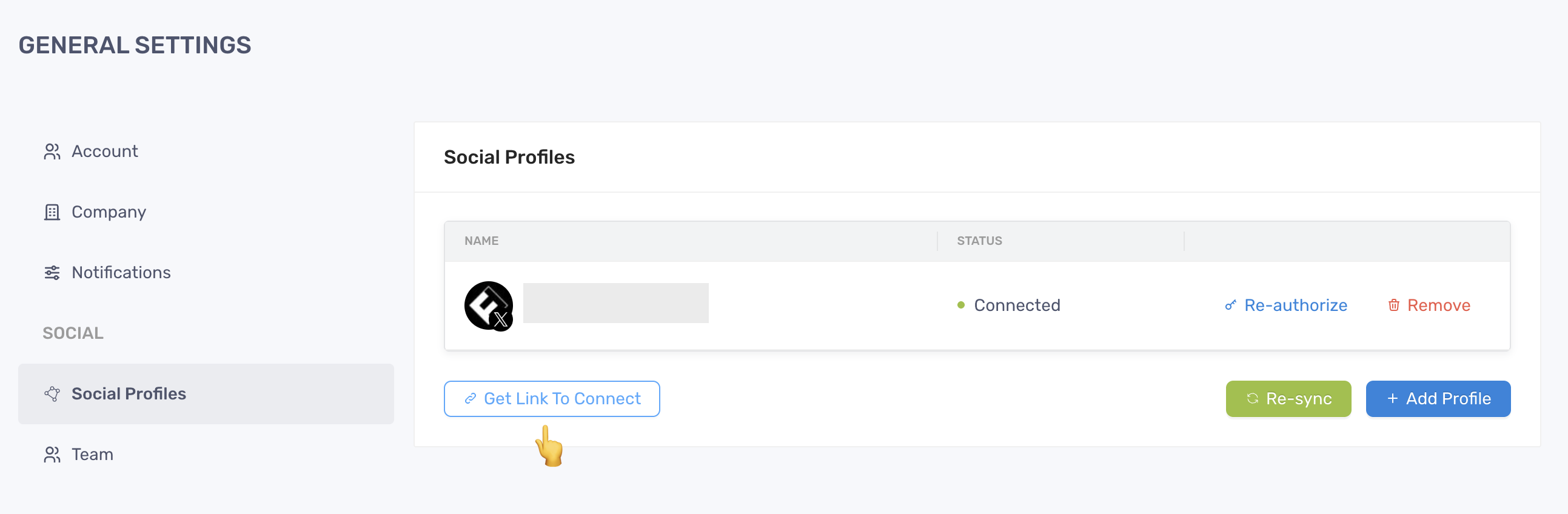This screenshot has height=514, width=1568.
Task: Click the X profile avatar
Action: 489,305
